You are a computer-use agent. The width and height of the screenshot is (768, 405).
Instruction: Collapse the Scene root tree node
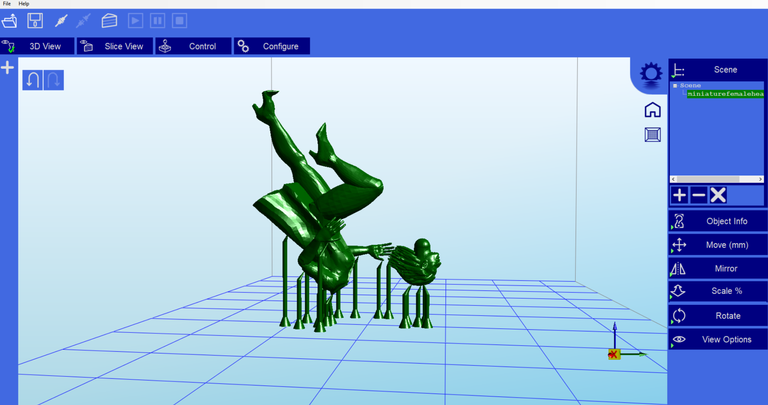[x=675, y=86]
